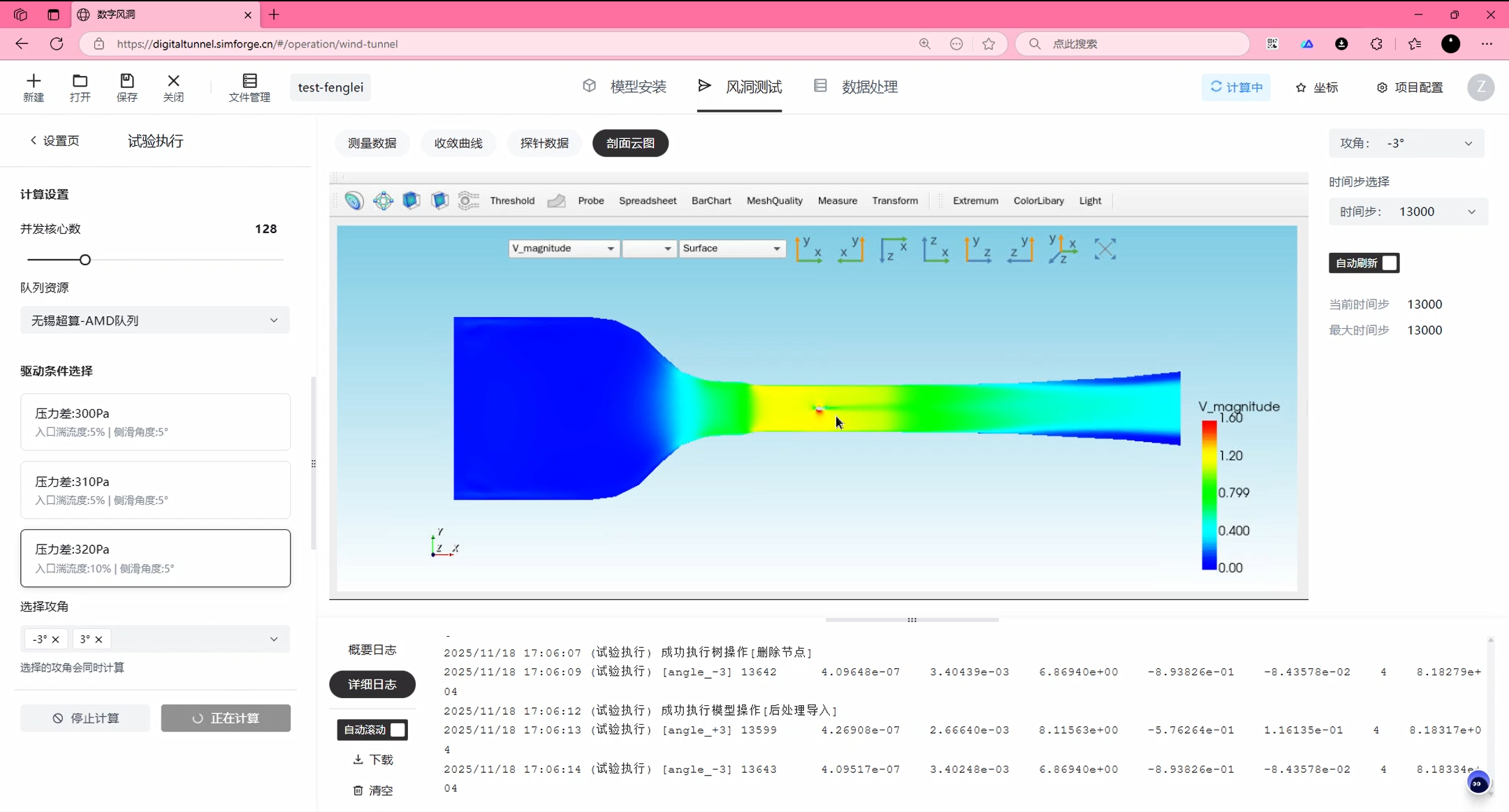Open the 收敛曲线 tab
The image size is (1509, 812).
pos(458,143)
